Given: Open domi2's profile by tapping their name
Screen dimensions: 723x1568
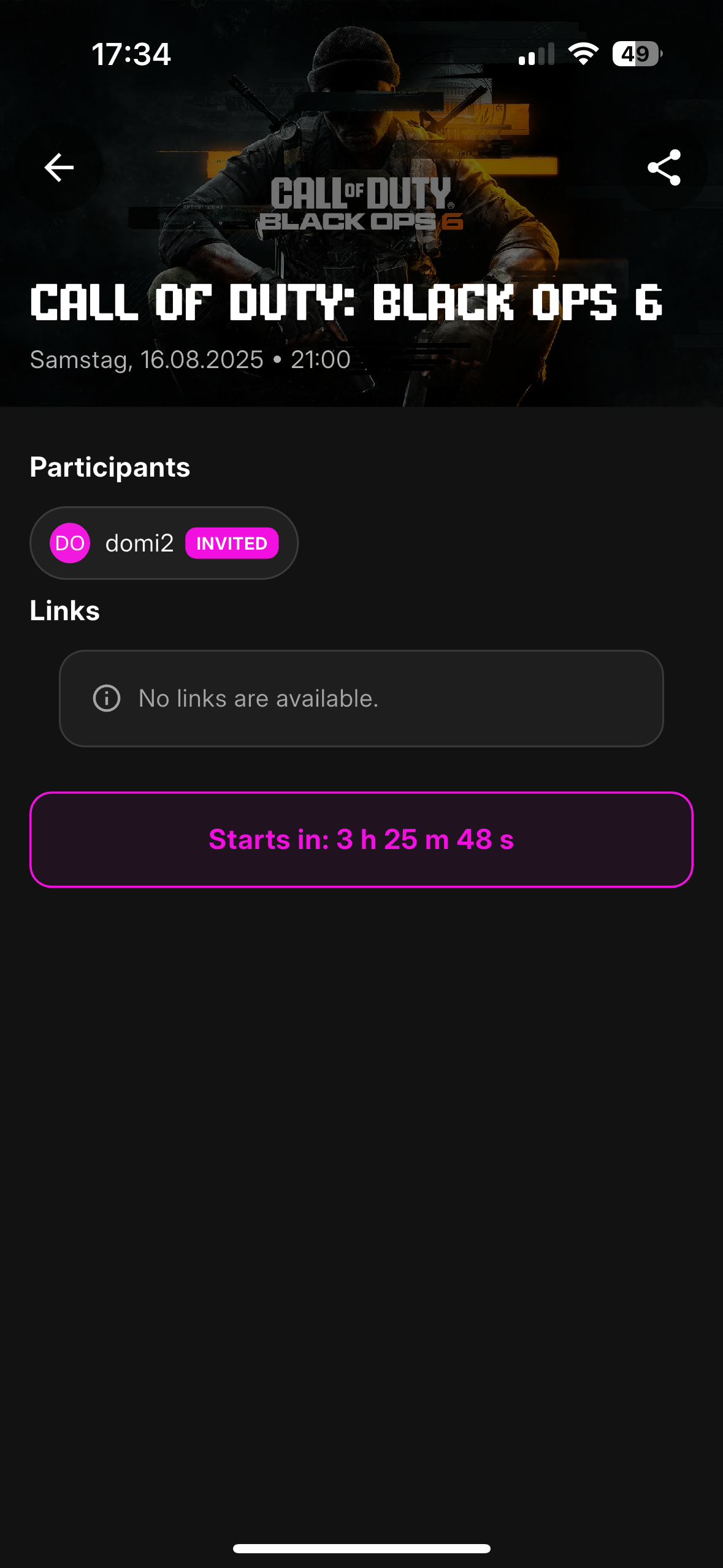Looking at the screenshot, I should coord(139,542).
